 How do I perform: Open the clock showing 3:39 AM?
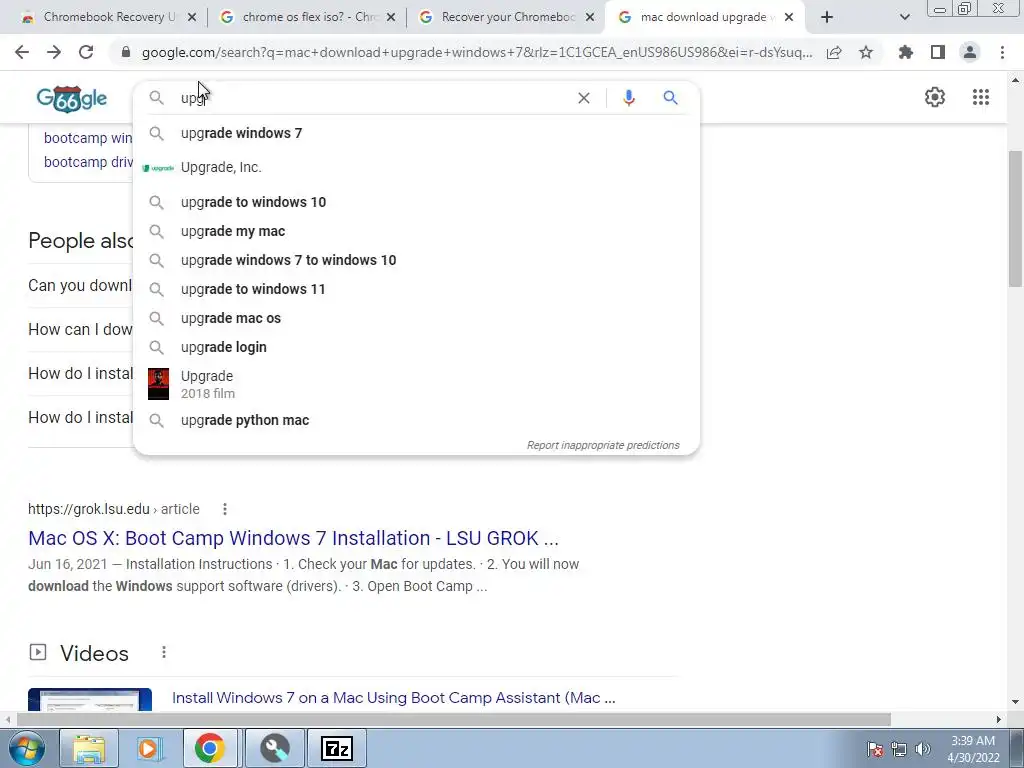point(973,749)
